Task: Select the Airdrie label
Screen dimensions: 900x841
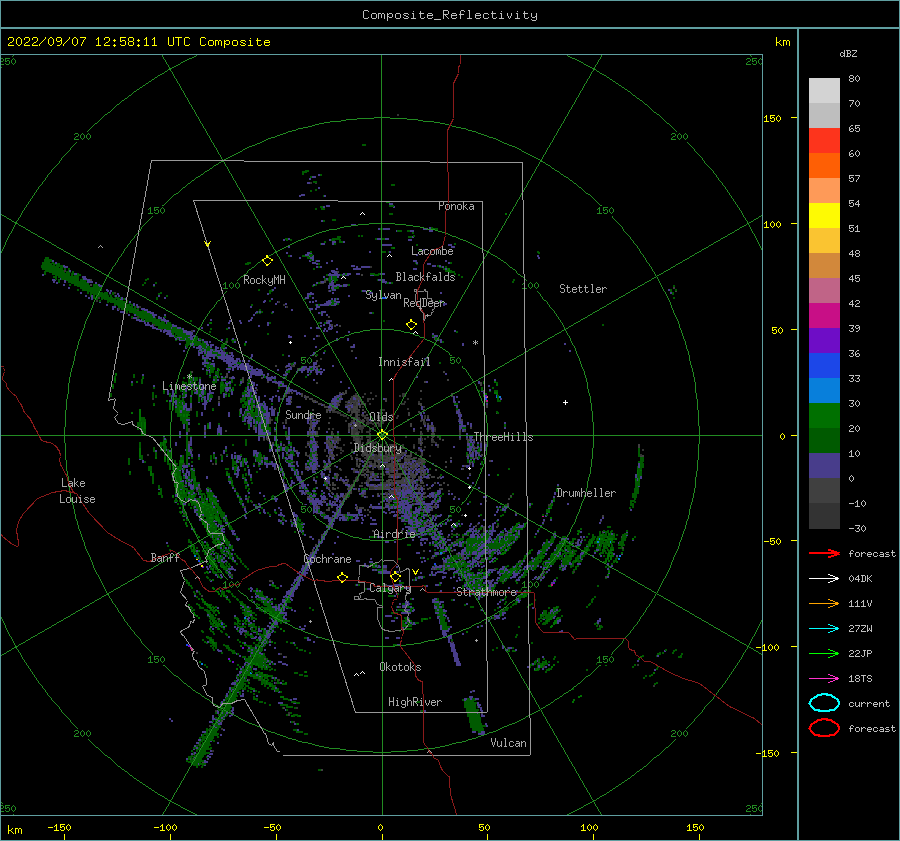Action: pos(394,534)
